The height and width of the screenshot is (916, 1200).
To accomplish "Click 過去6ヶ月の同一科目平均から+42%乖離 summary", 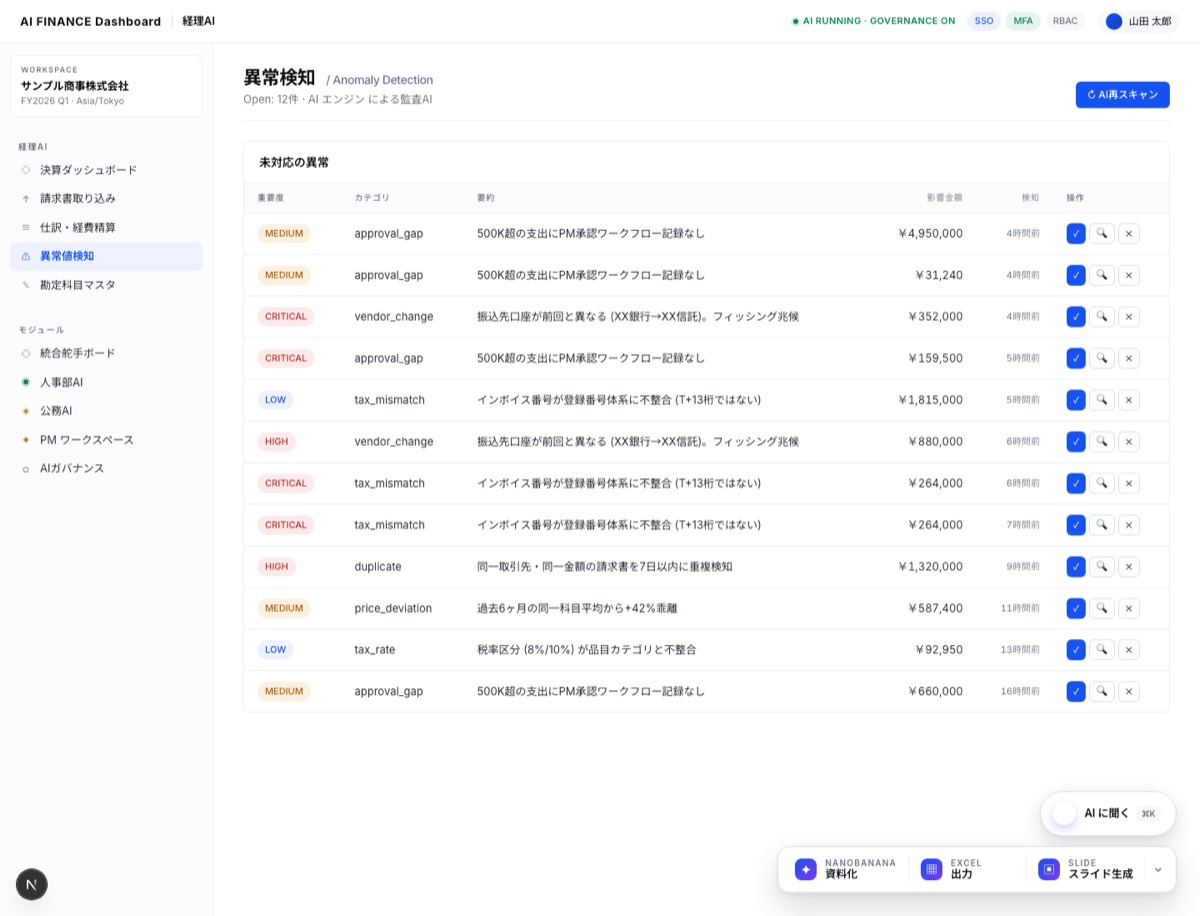I will pos(577,608).
